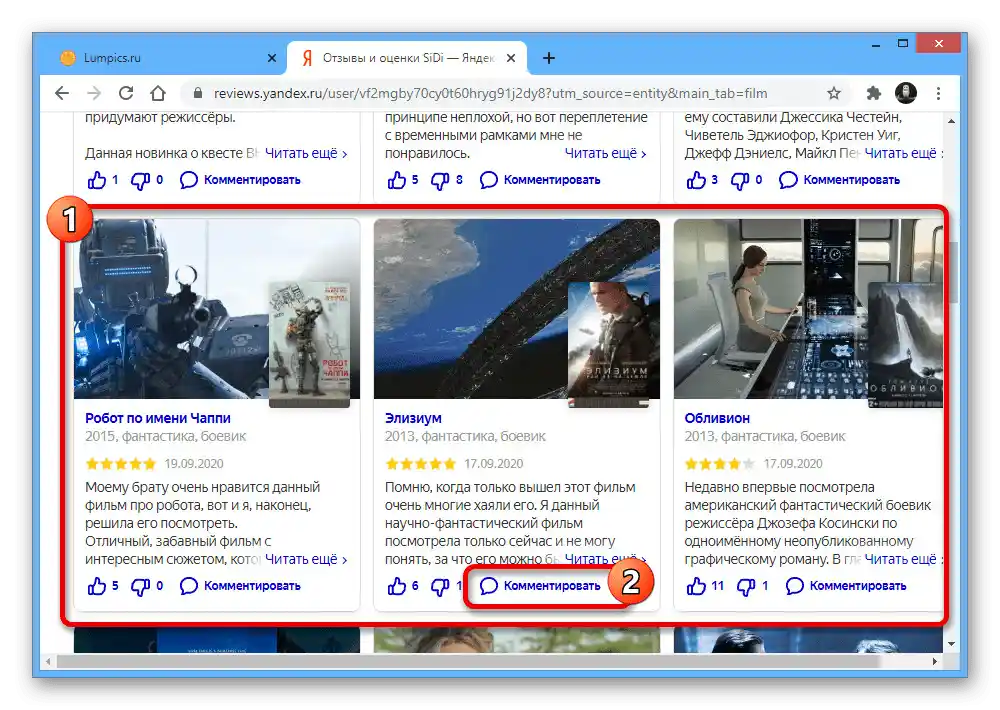The height and width of the screenshot is (710, 1000).
Task: Click the vertical scrollbar down arrow
Action: (952, 644)
